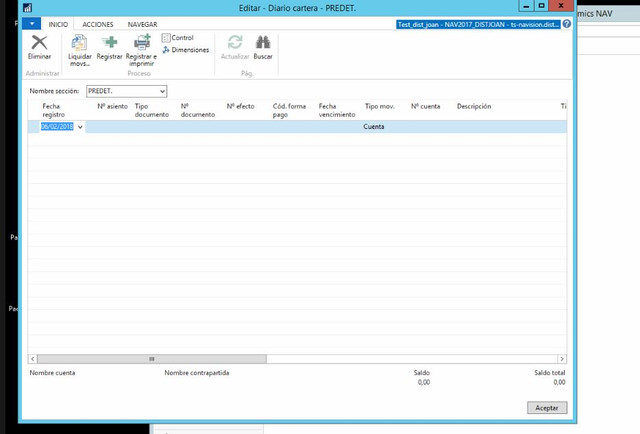
Task: Click the Nº cuenta column header
Action: (x=426, y=107)
